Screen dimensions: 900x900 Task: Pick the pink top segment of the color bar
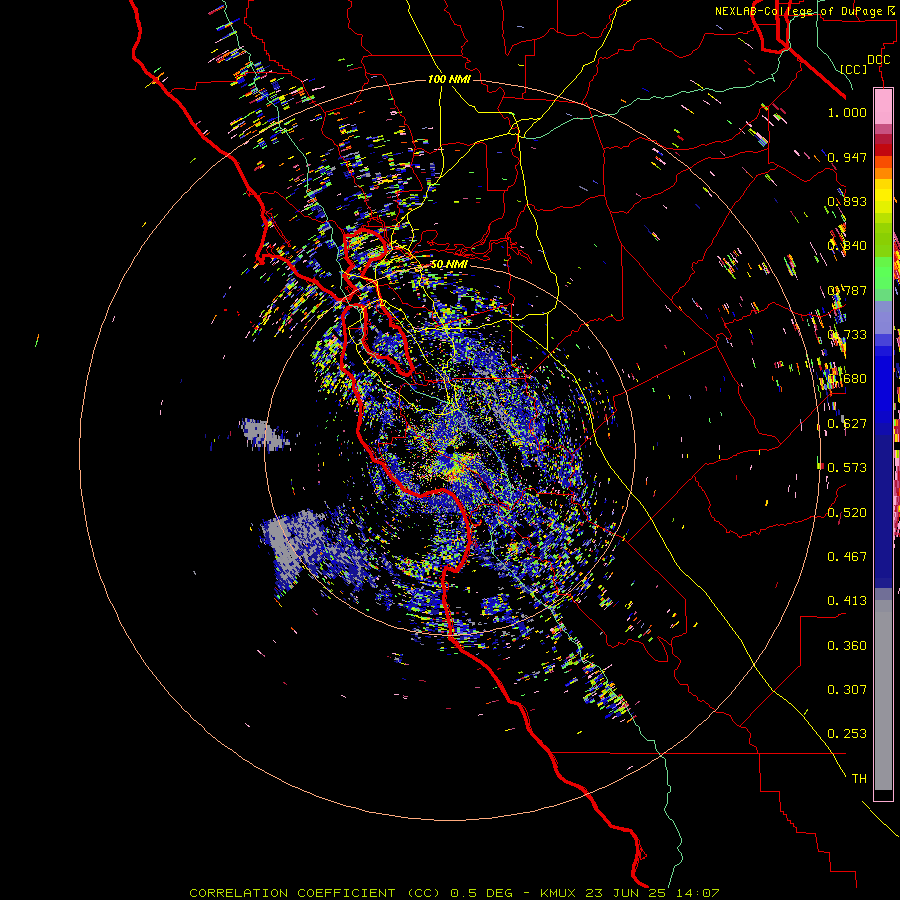883,106
